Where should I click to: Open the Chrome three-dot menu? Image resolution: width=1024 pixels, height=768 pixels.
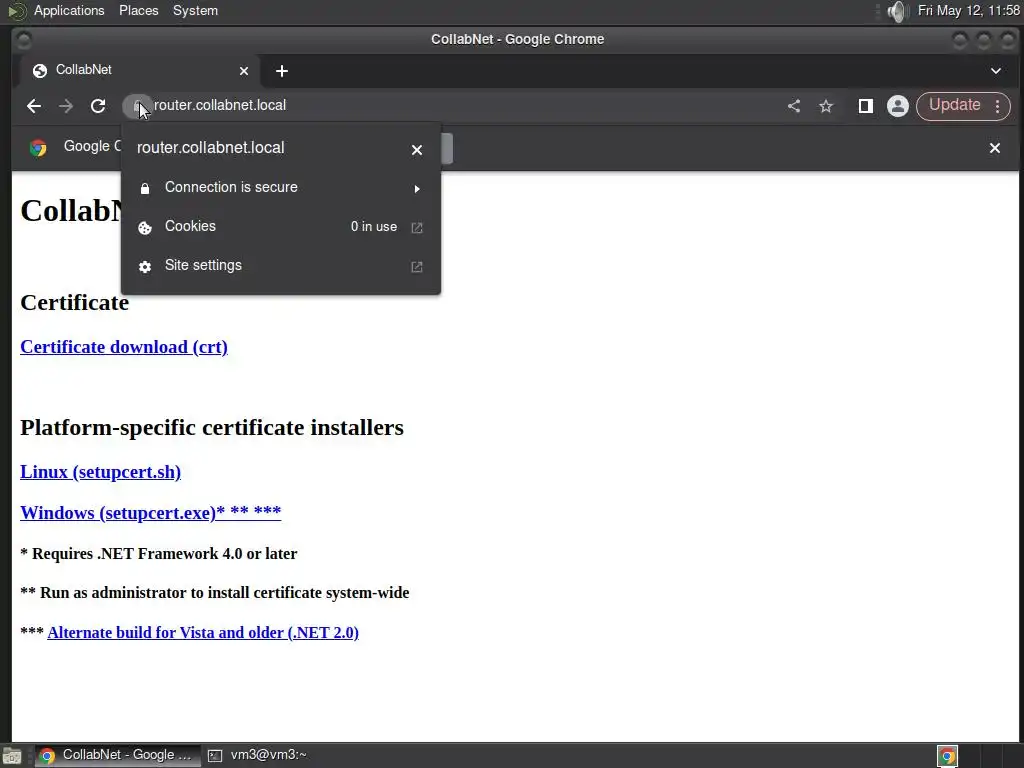click(x=997, y=106)
